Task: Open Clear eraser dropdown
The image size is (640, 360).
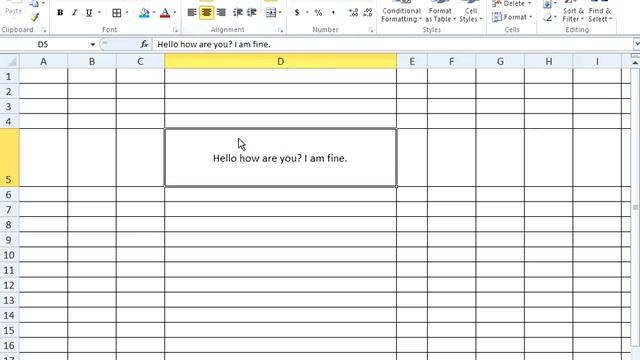Action: (550, 17)
